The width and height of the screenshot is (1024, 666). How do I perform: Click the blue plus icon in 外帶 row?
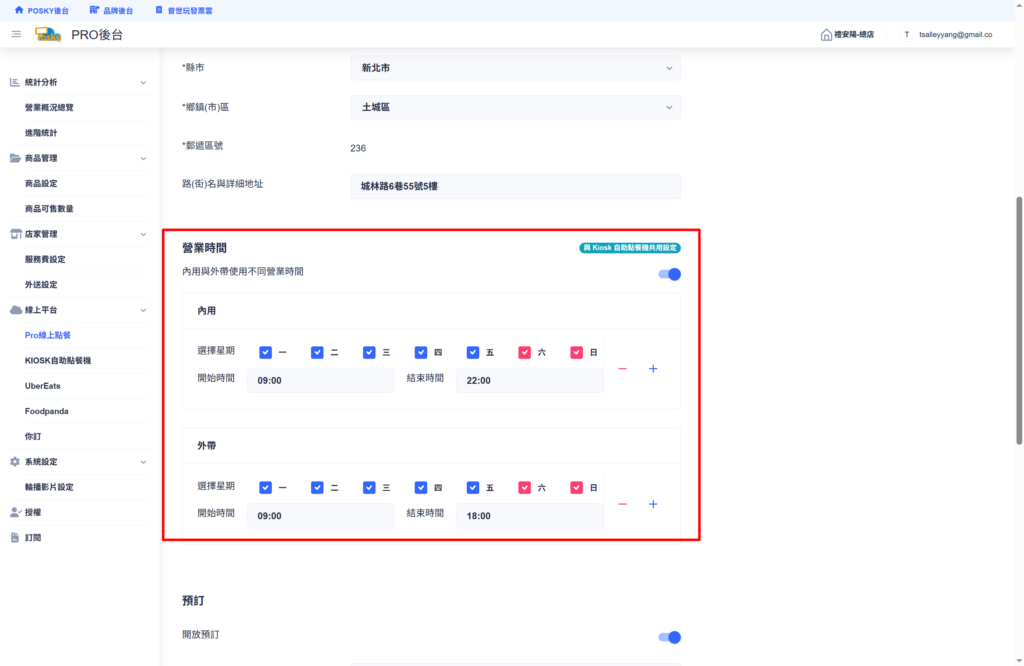(x=653, y=504)
